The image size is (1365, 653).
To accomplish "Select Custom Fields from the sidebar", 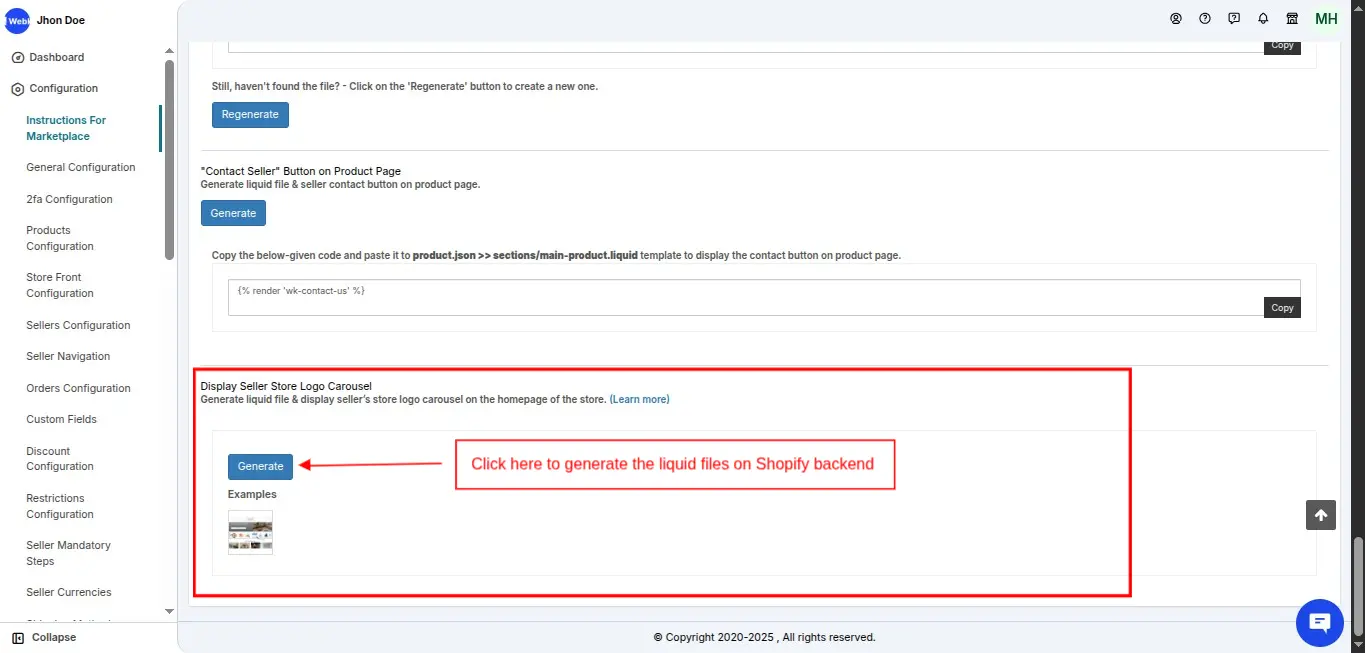I will 61,419.
